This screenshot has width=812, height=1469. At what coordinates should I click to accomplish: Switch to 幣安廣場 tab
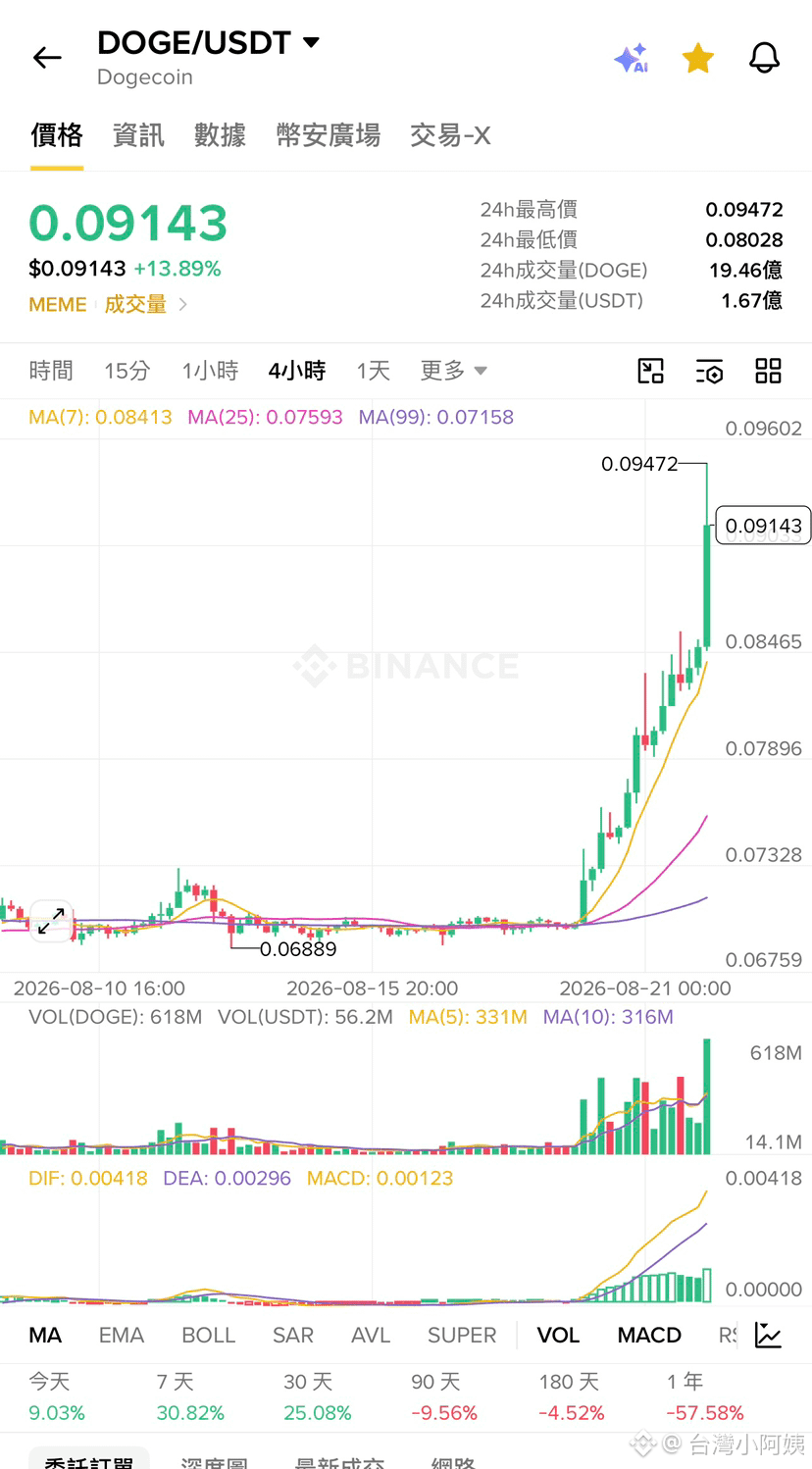[x=328, y=135]
